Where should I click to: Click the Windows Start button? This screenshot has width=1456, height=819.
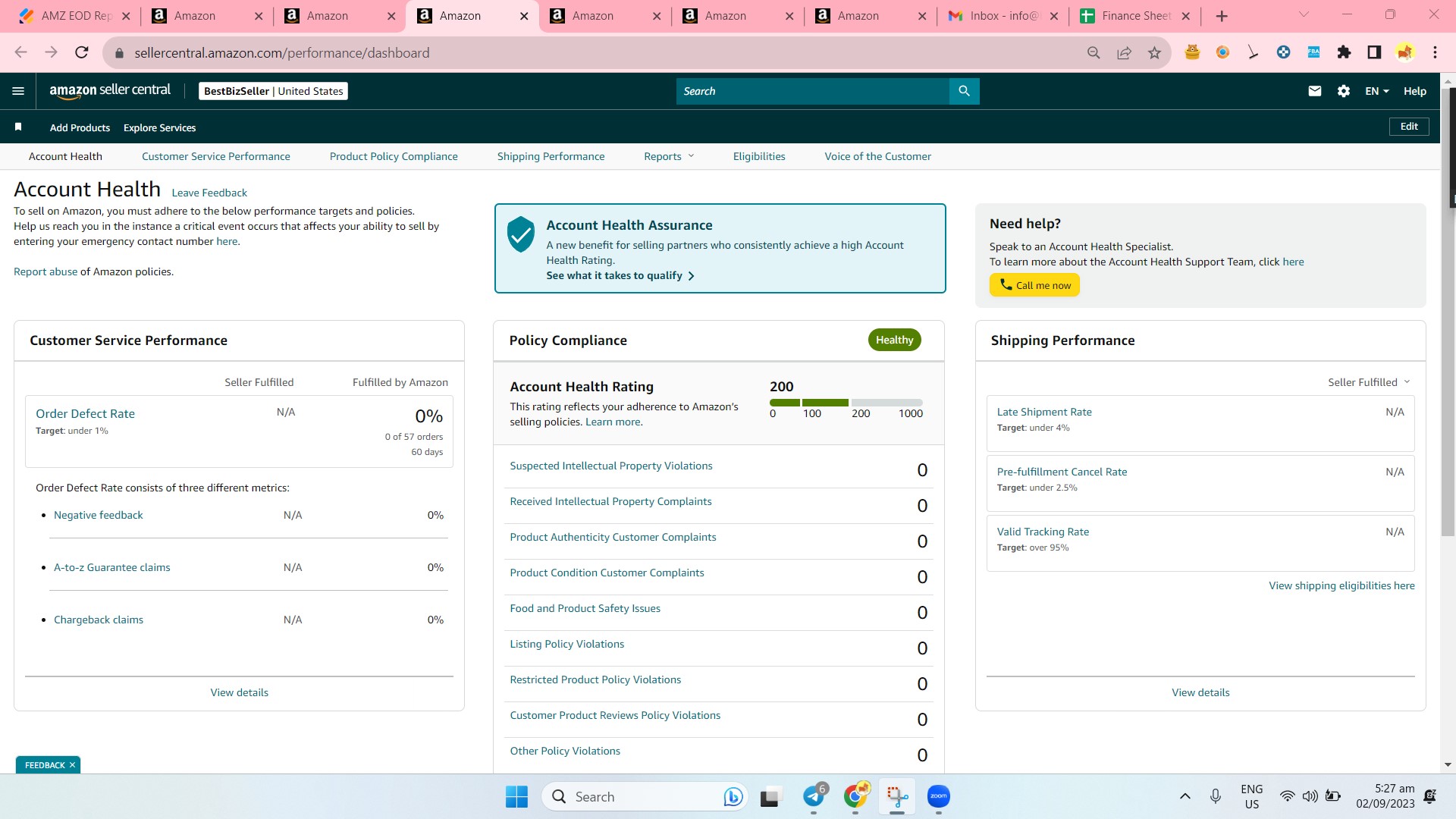(516, 796)
